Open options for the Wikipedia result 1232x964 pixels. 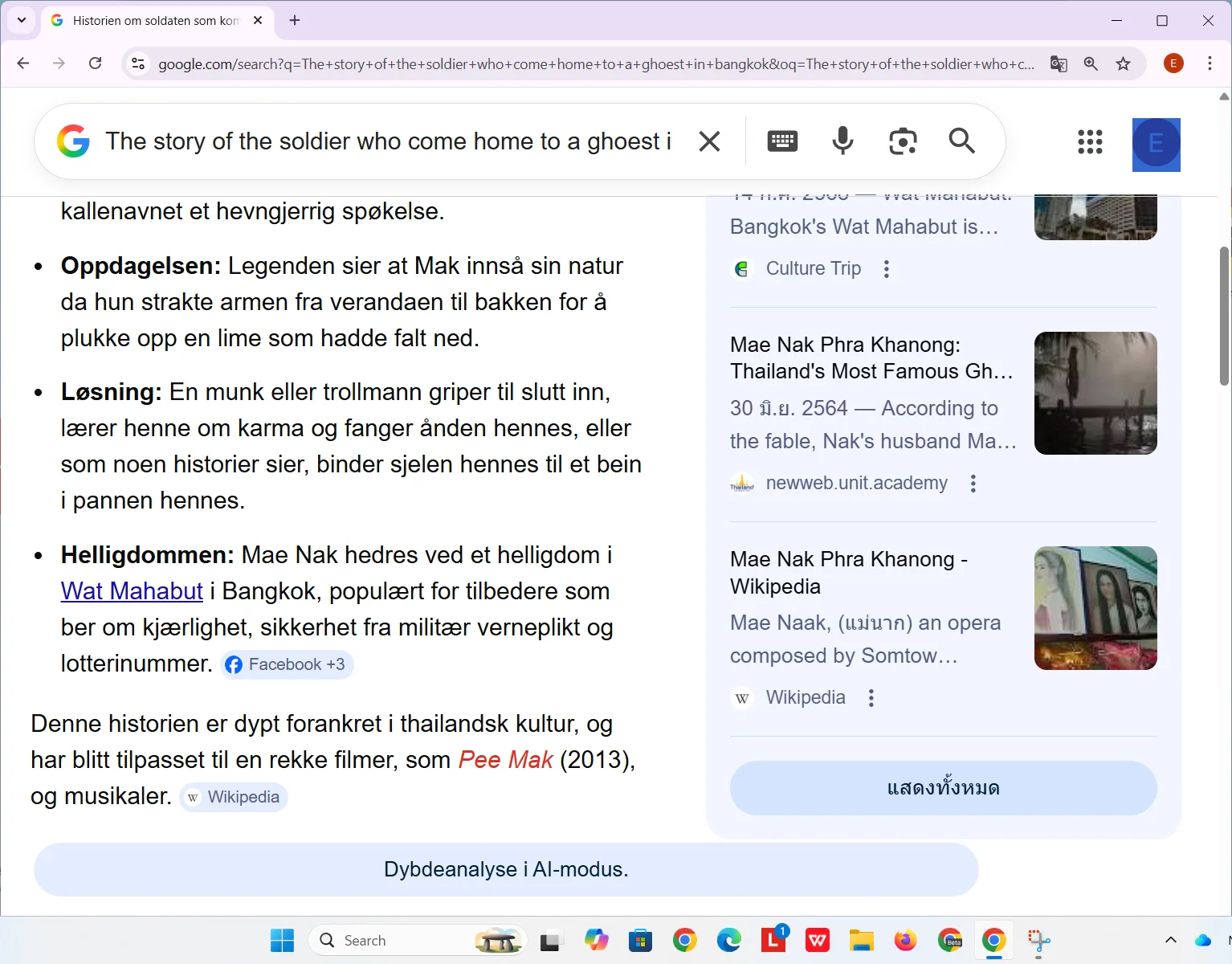pyautogui.click(x=871, y=697)
